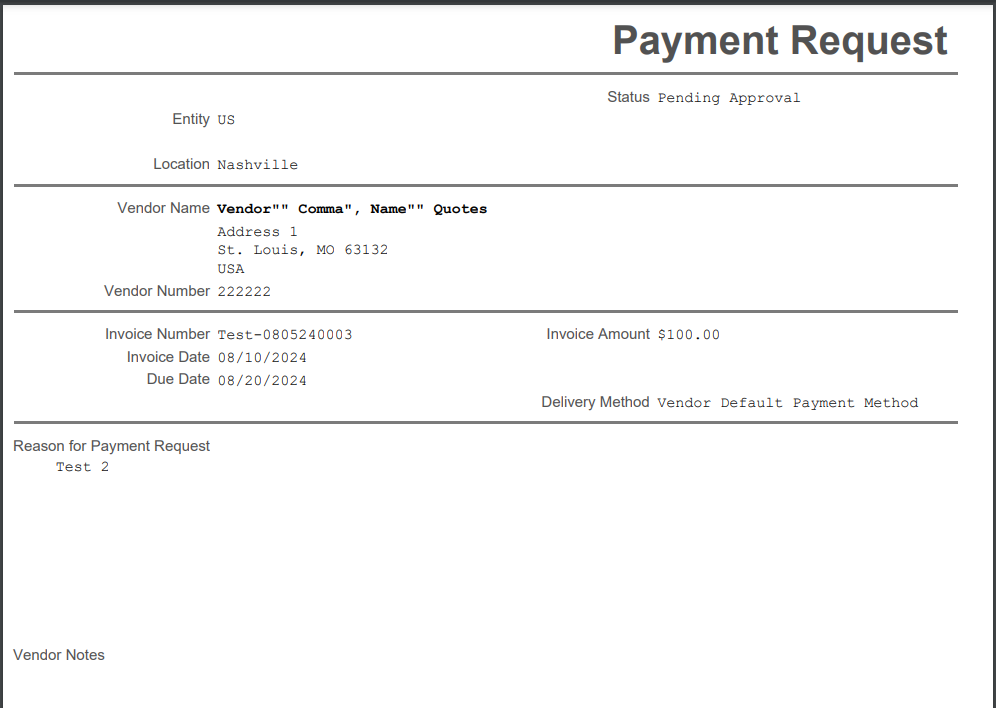
Task: Click the Test 2 reason text
Action: point(82,467)
